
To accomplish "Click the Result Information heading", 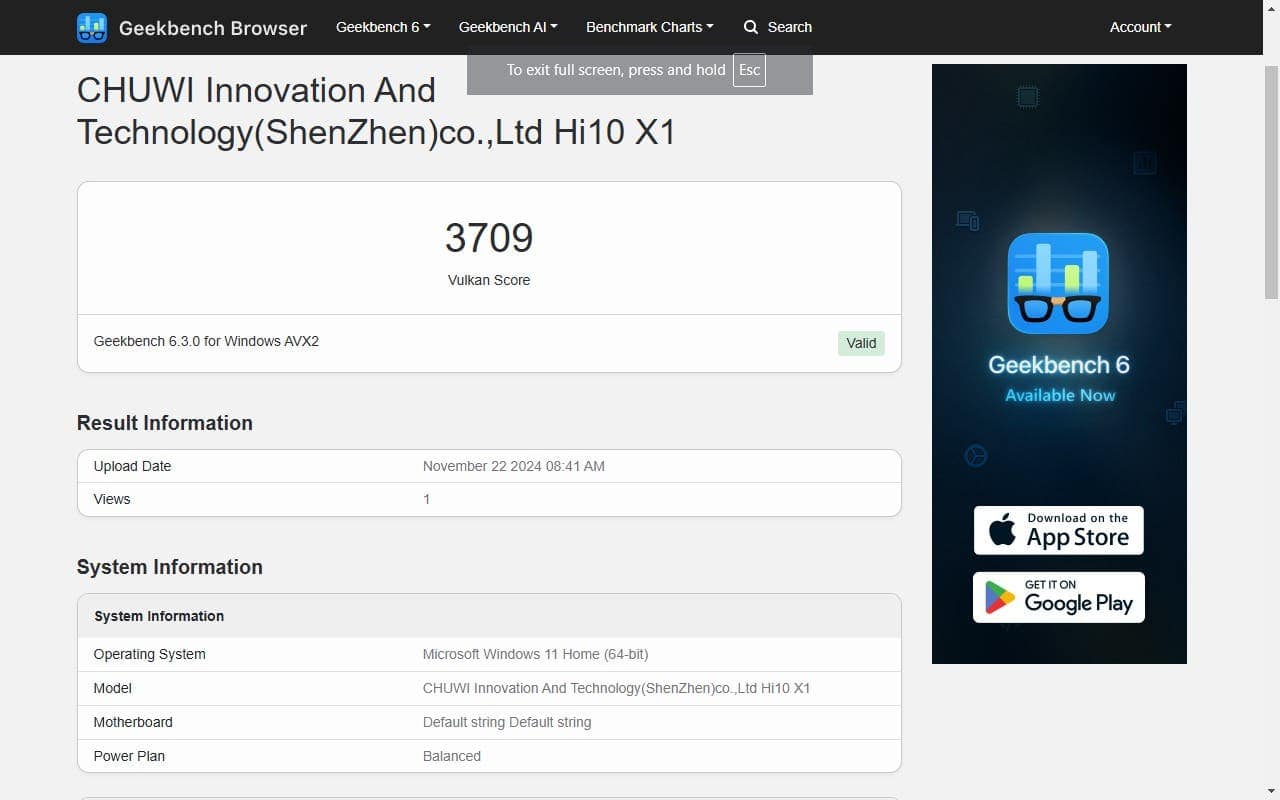I will pos(165,423).
